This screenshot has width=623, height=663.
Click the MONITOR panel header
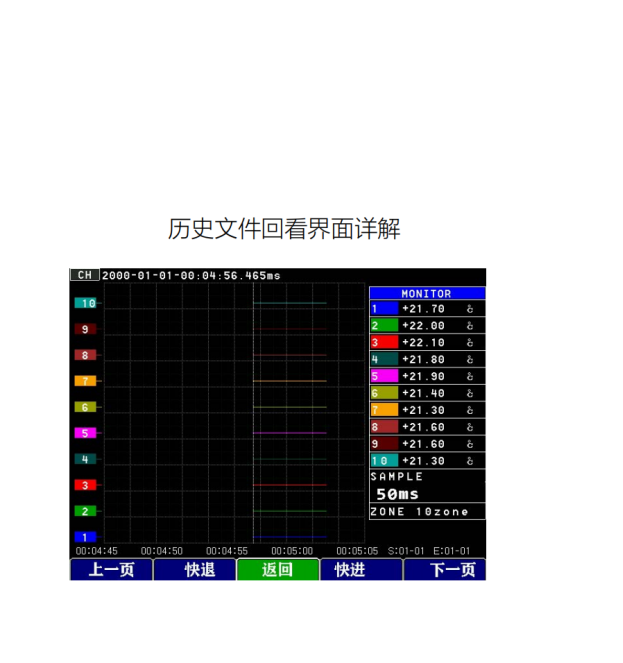pos(427,294)
